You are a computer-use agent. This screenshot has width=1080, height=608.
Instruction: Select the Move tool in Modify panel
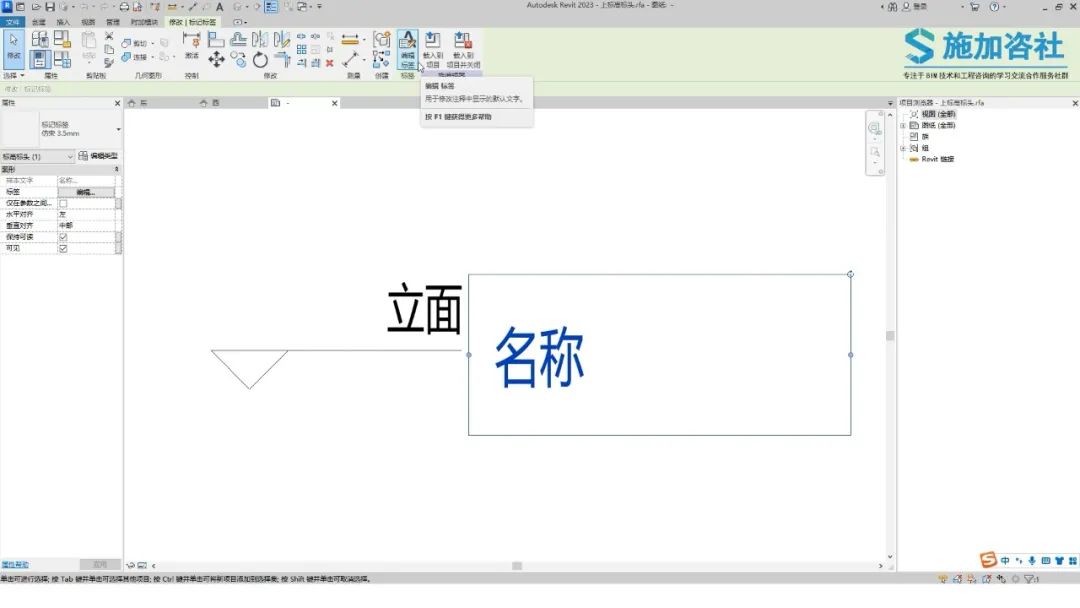[216, 59]
